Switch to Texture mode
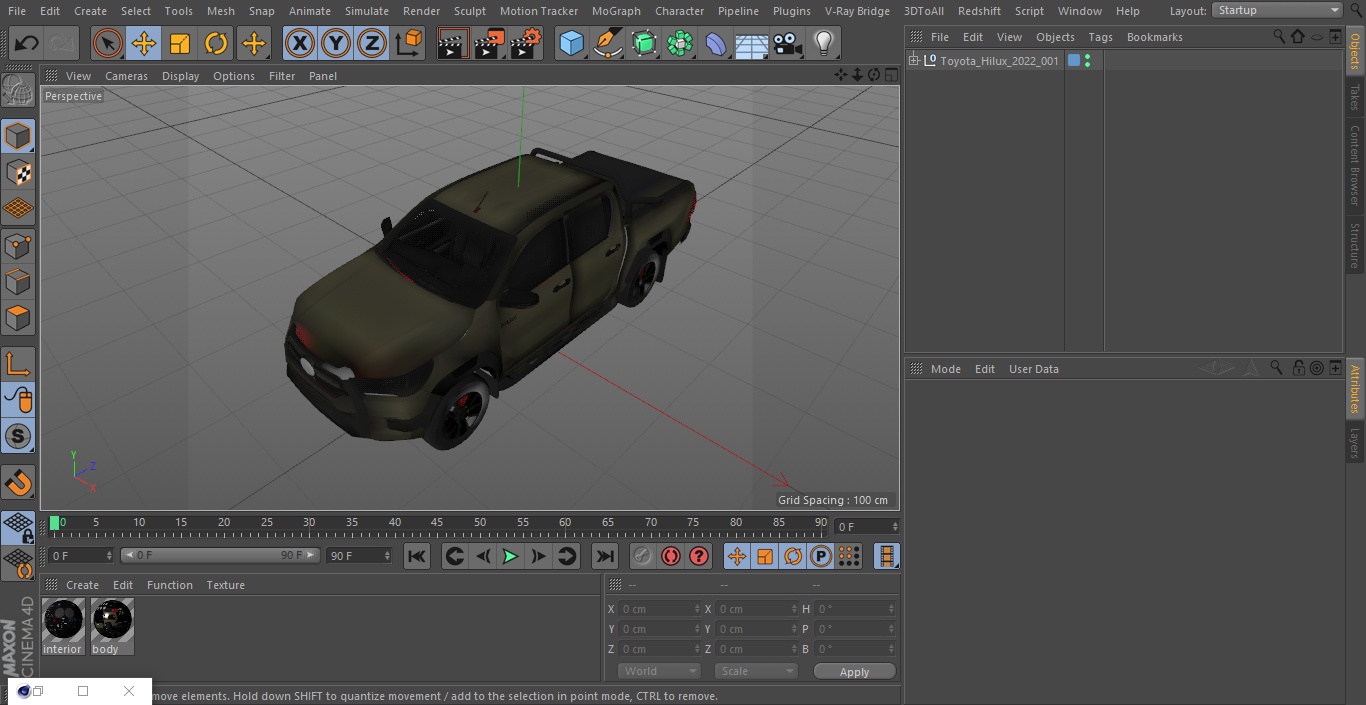This screenshot has width=1366, height=705. click(x=18, y=173)
